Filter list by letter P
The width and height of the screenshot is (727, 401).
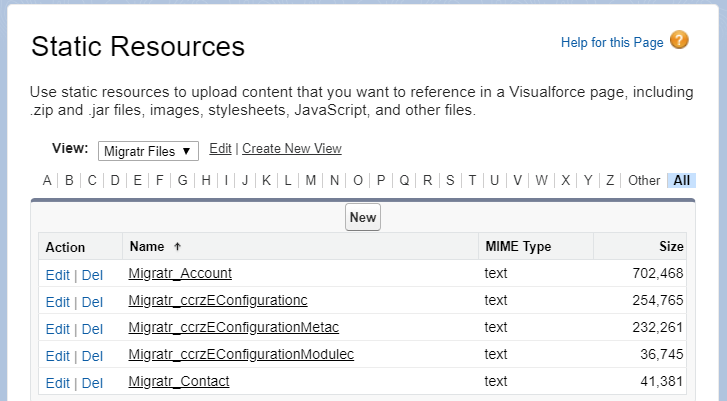point(381,180)
